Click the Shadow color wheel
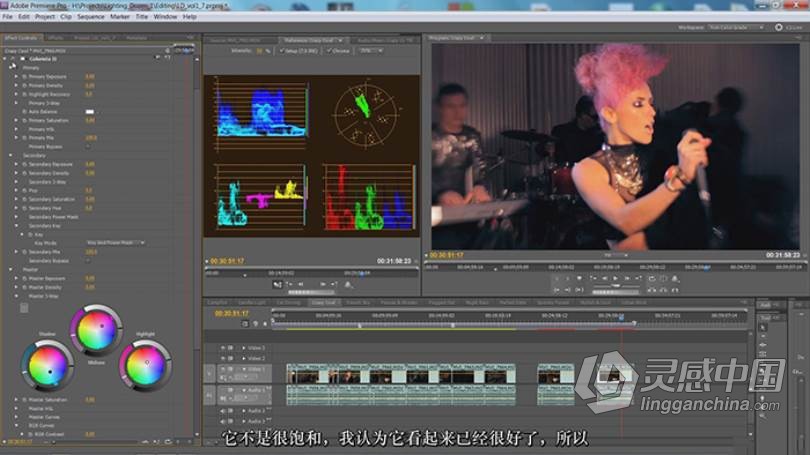This screenshot has width=810, height=455. click(x=46, y=365)
